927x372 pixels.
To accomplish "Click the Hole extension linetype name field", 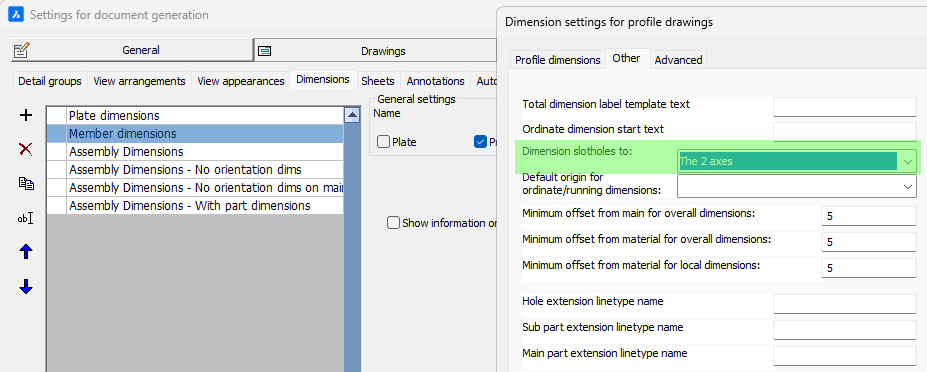I will click(845, 304).
